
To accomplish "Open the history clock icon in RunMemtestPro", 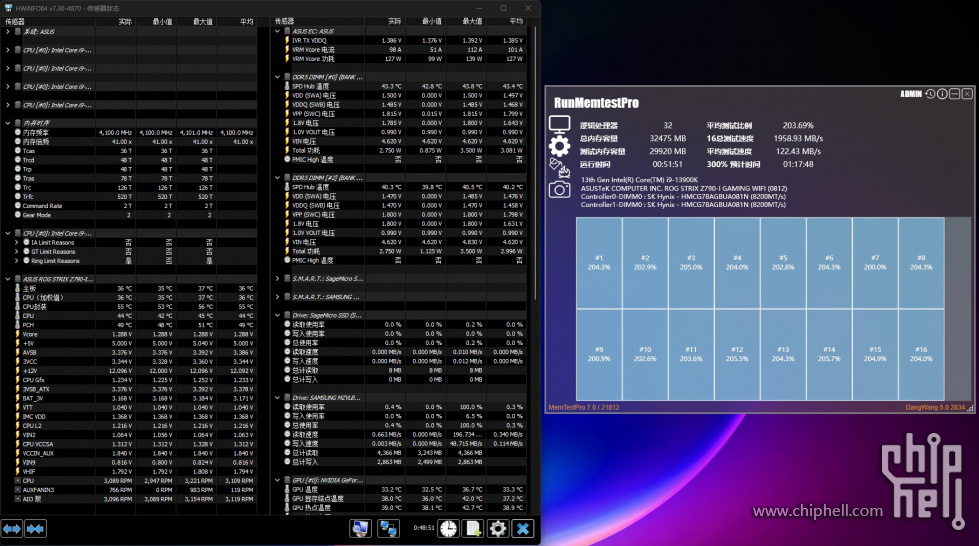I will pyautogui.click(x=930, y=94).
